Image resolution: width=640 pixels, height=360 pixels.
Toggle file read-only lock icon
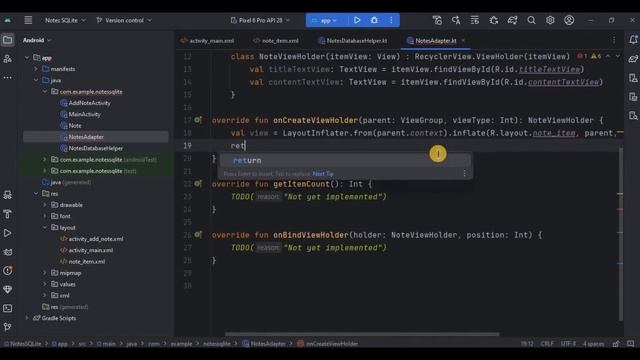(x=616, y=344)
